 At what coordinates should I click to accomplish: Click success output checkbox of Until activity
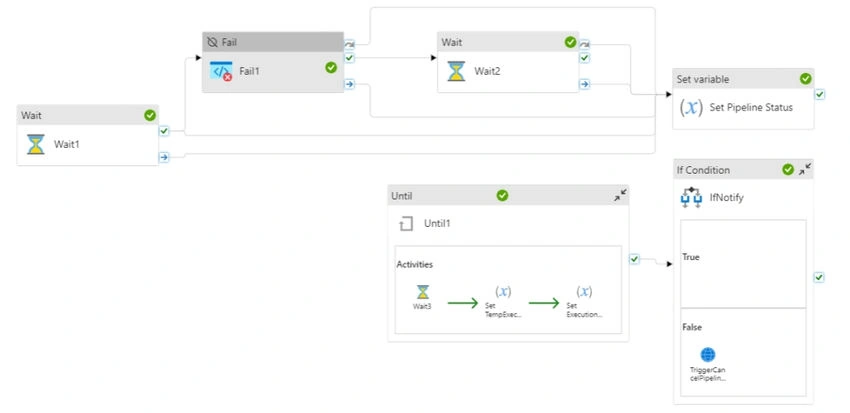[x=634, y=259]
